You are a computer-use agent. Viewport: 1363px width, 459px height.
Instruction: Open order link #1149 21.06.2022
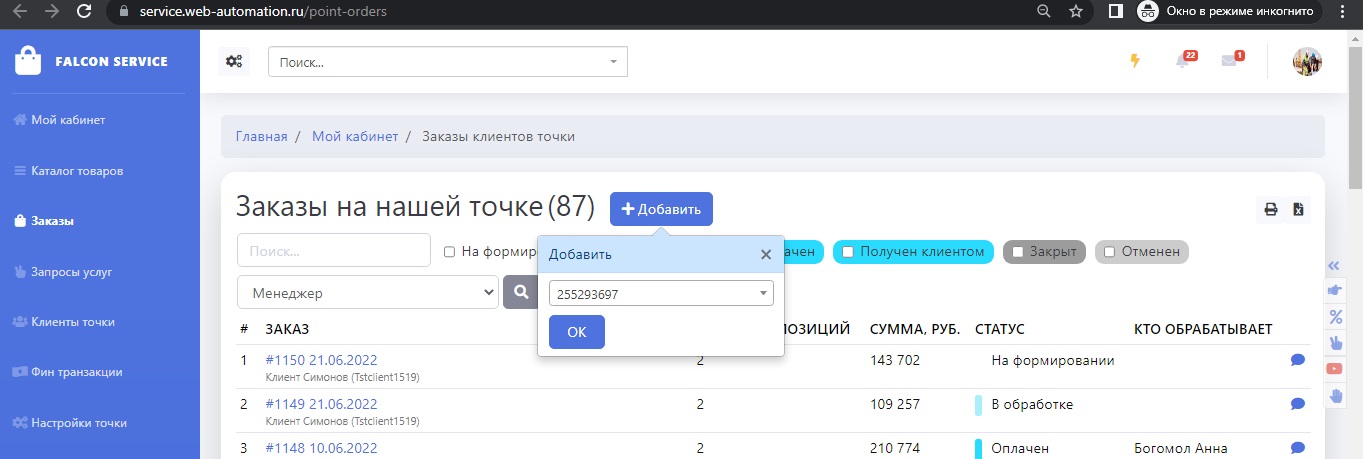(x=321, y=404)
